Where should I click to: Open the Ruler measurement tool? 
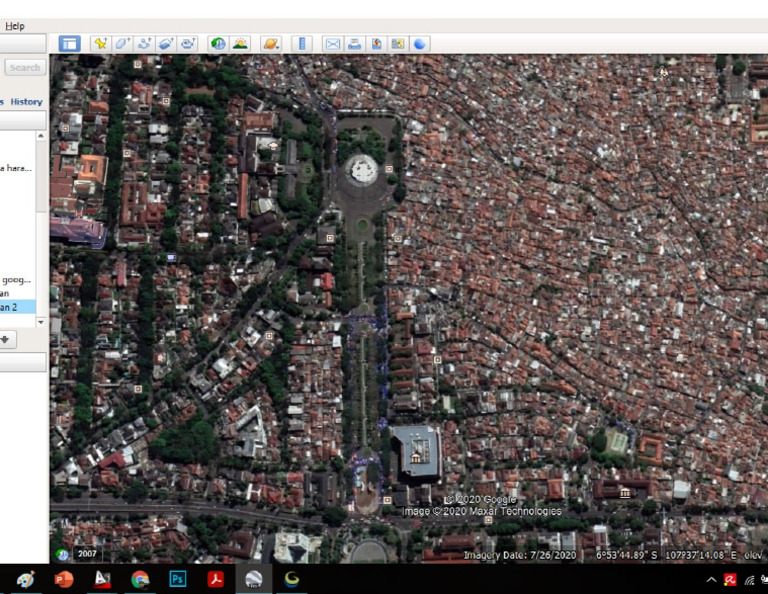302,44
